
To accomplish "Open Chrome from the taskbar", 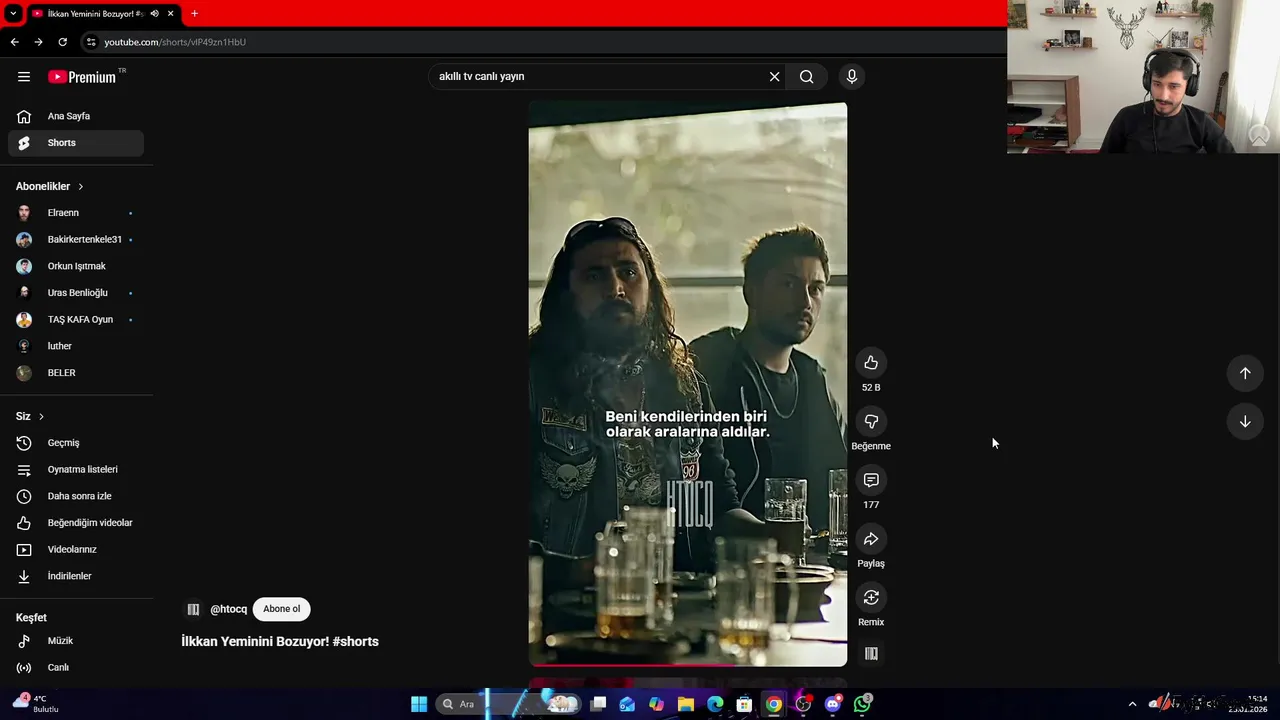I will coord(774,704).
